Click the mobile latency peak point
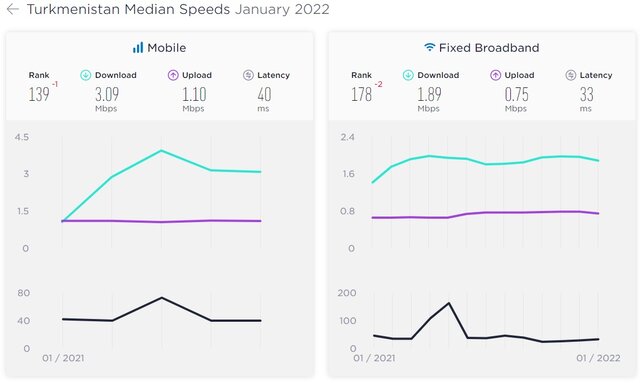Image resolution: width=640 pixels, height=383 pixels. pyautogui.click(x=162, y=298)
